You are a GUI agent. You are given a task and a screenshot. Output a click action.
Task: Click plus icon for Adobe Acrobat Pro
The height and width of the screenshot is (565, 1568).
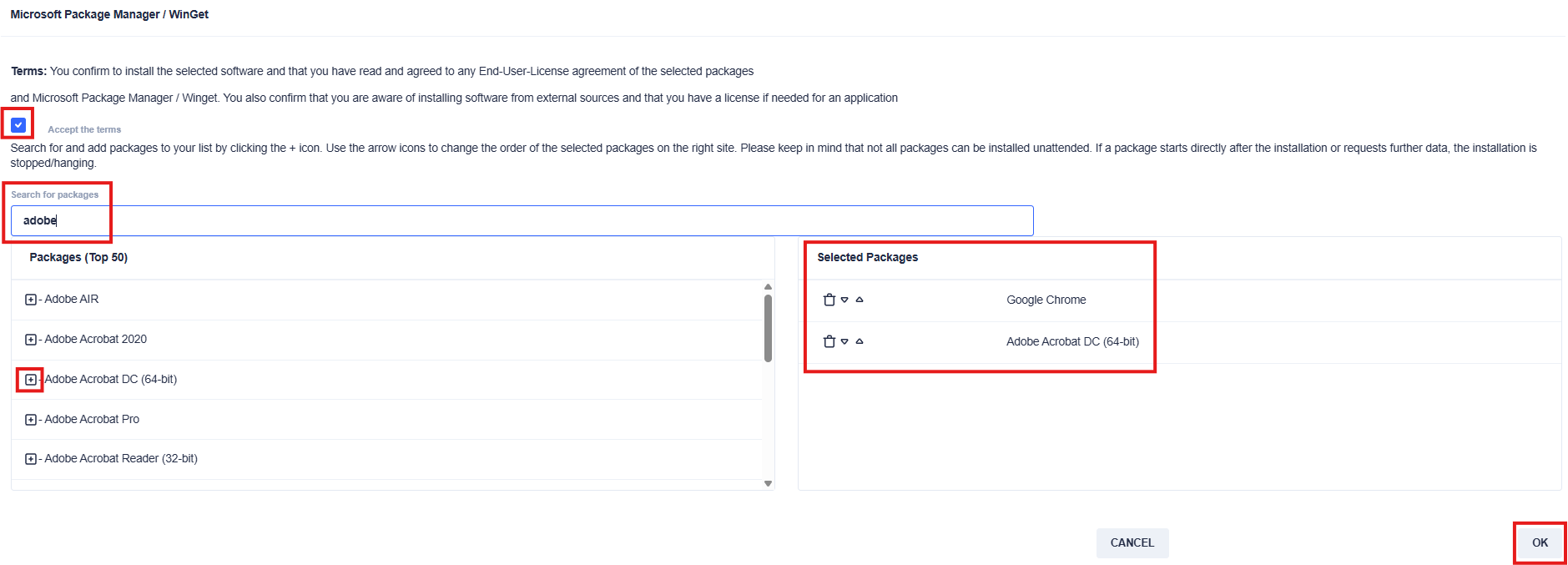click(31, 420)
